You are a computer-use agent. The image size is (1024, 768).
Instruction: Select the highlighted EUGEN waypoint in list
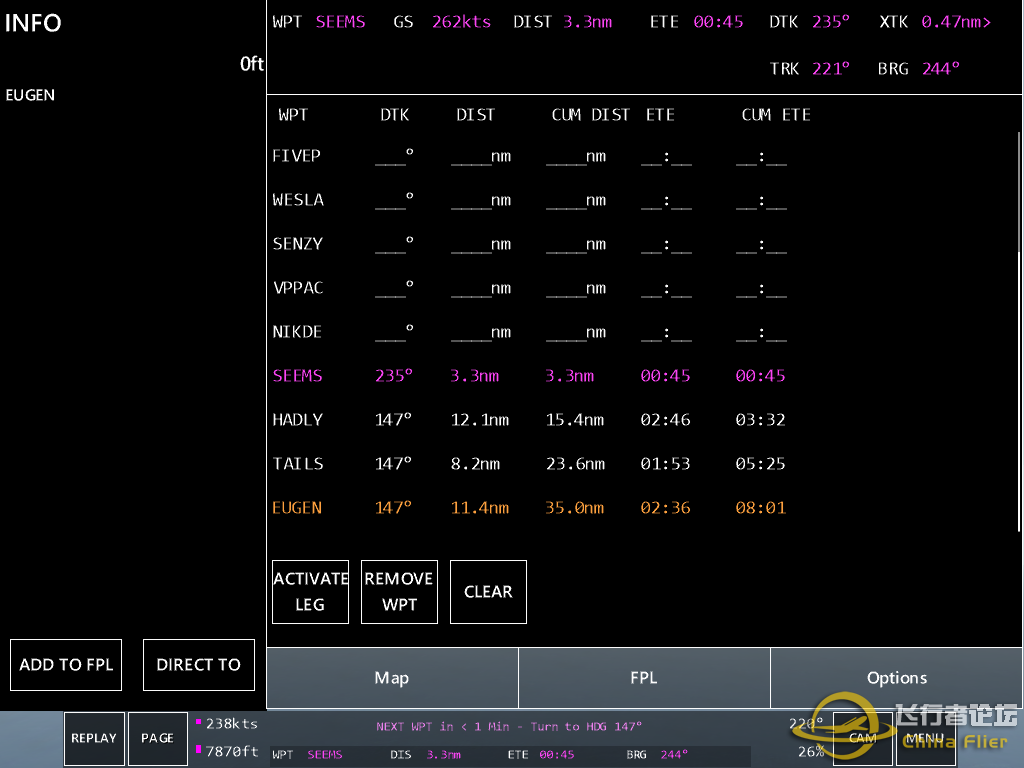(x=530, y=507)
